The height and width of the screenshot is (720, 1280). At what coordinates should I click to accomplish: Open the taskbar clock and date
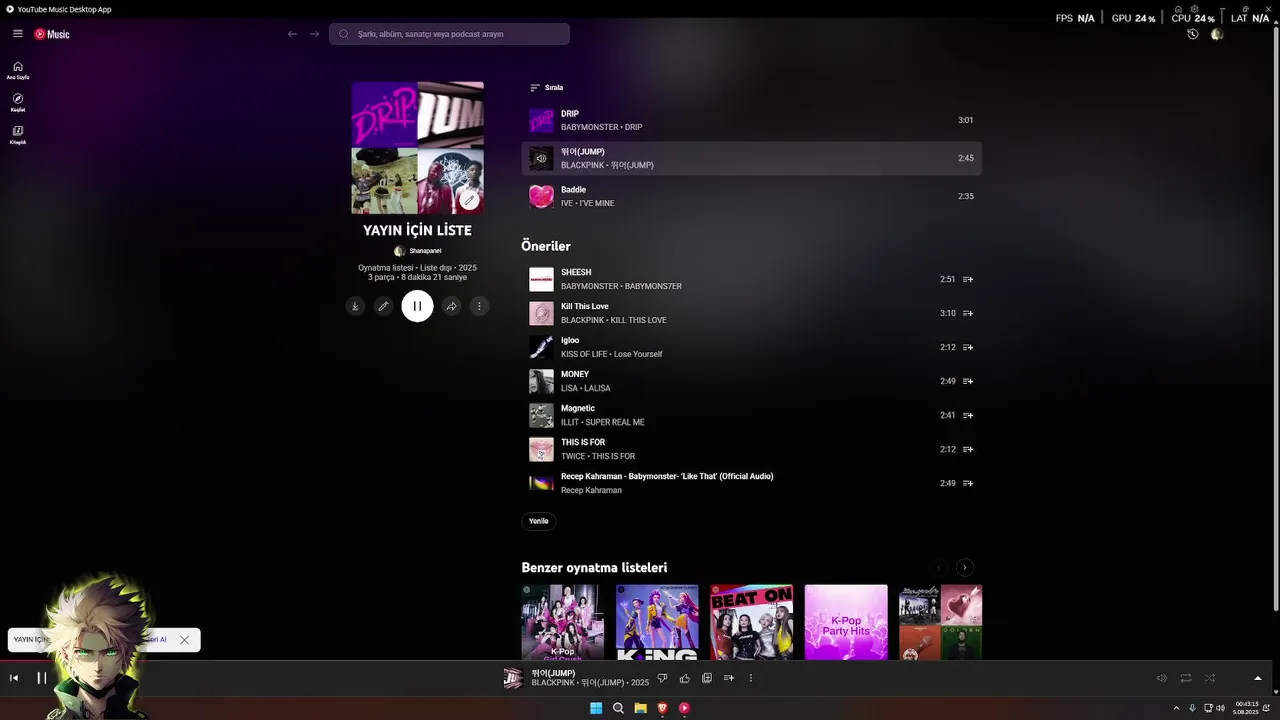1246,708
